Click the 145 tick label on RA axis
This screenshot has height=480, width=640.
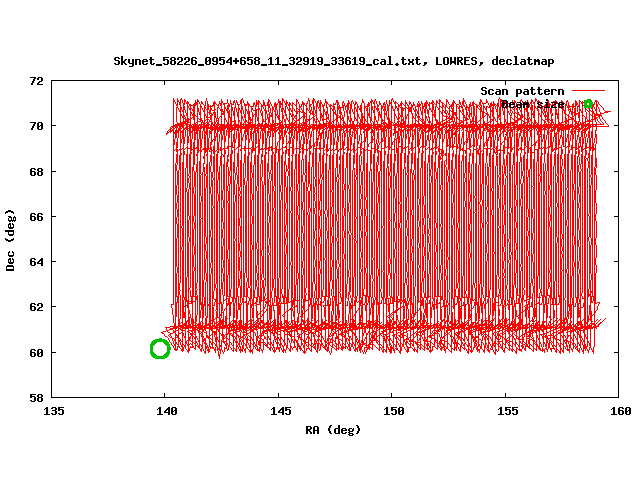point(280,411)
